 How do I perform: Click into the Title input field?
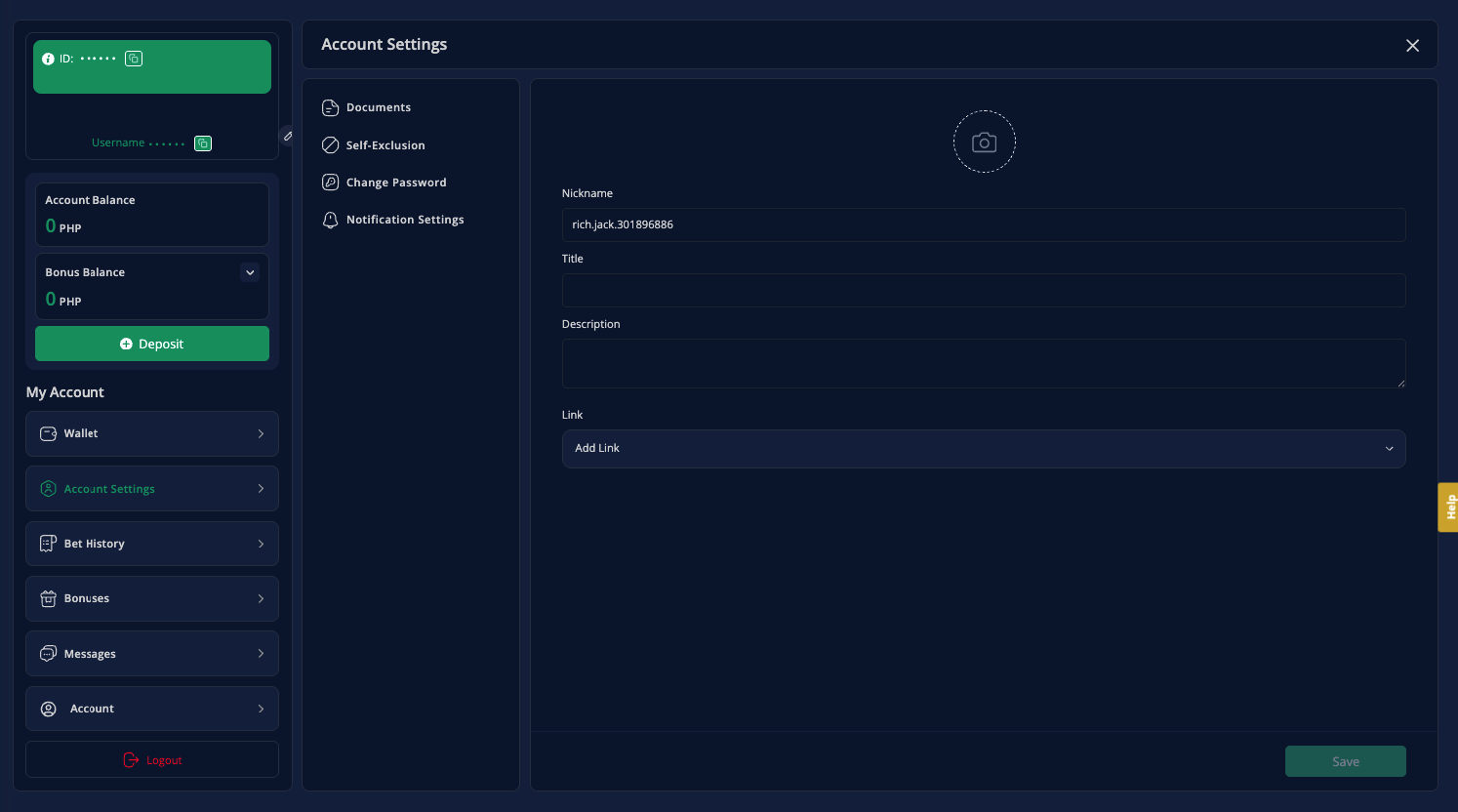984,290
